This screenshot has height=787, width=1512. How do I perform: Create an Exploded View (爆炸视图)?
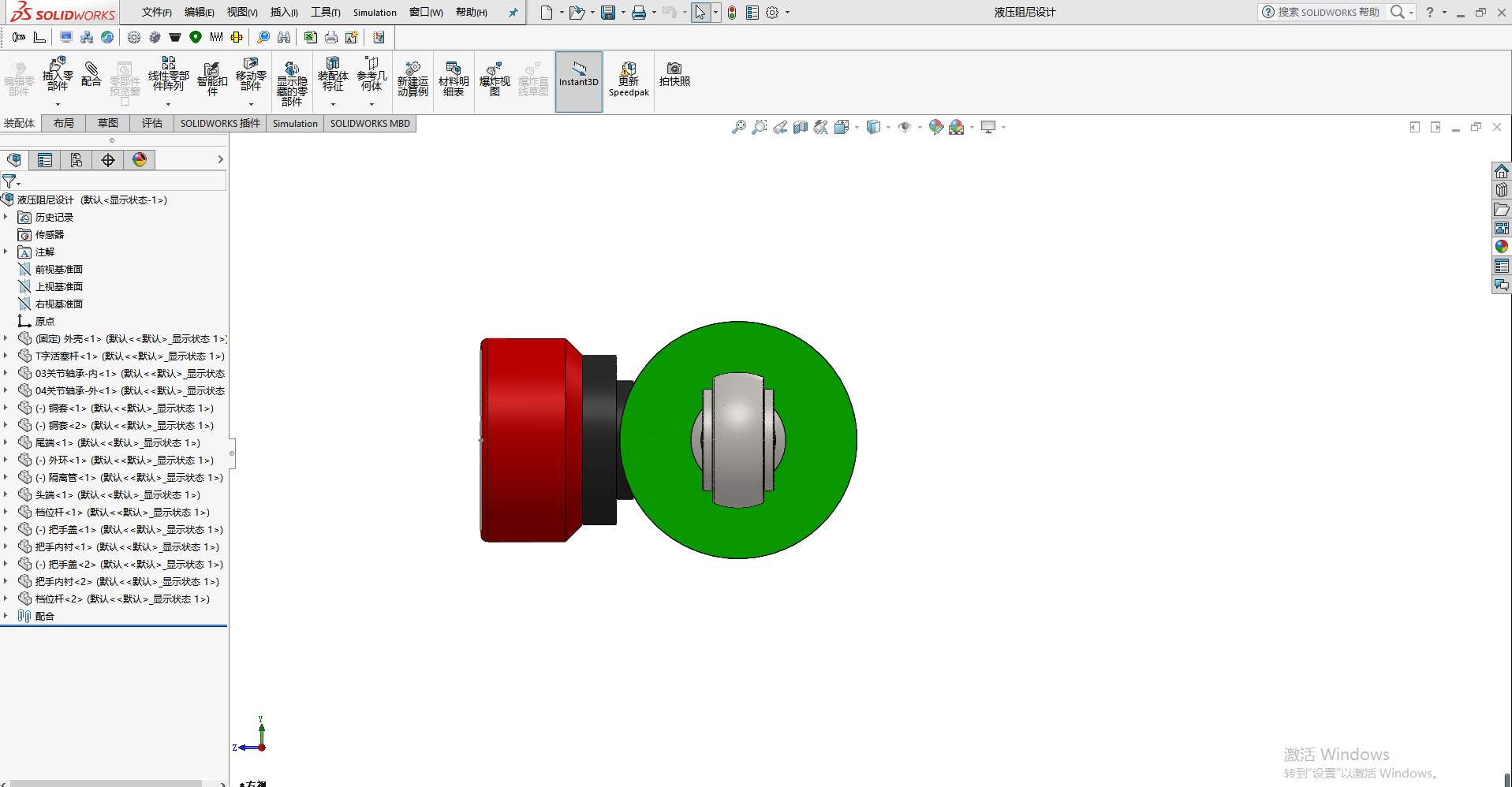(x=495, y=79)
